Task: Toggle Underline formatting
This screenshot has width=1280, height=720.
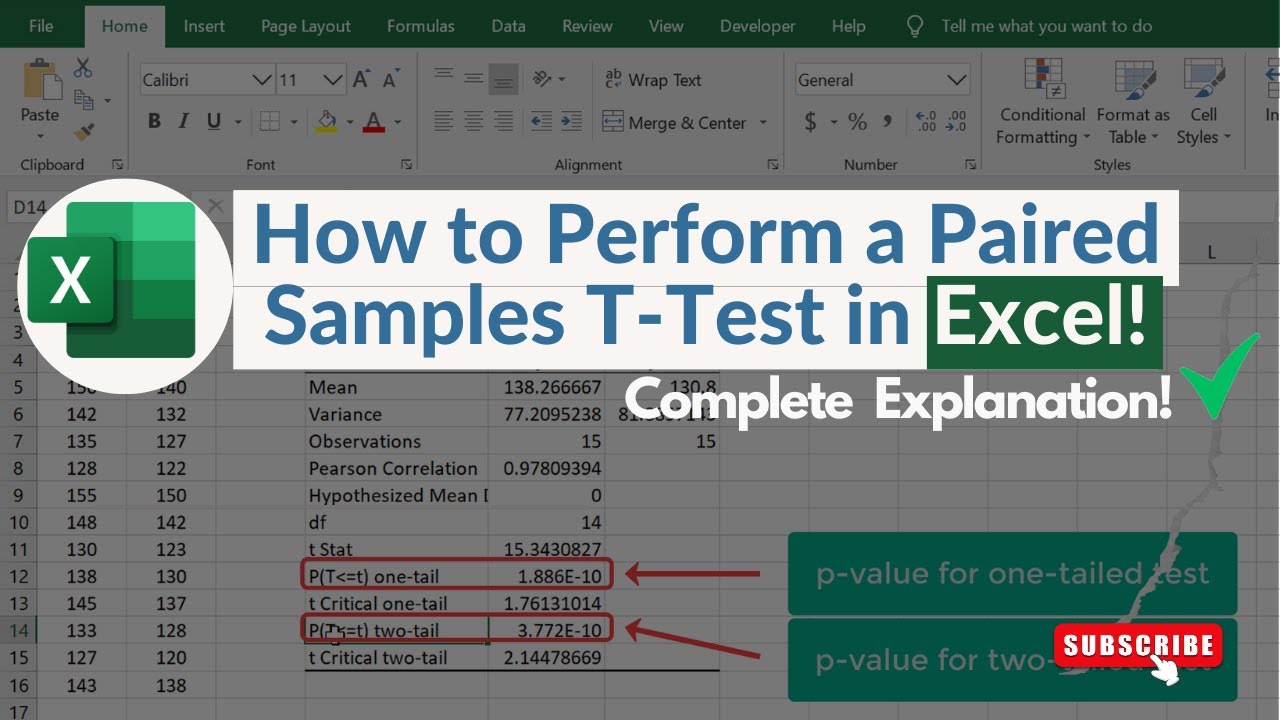Action: pyautogui.click(x=213, y=122)
